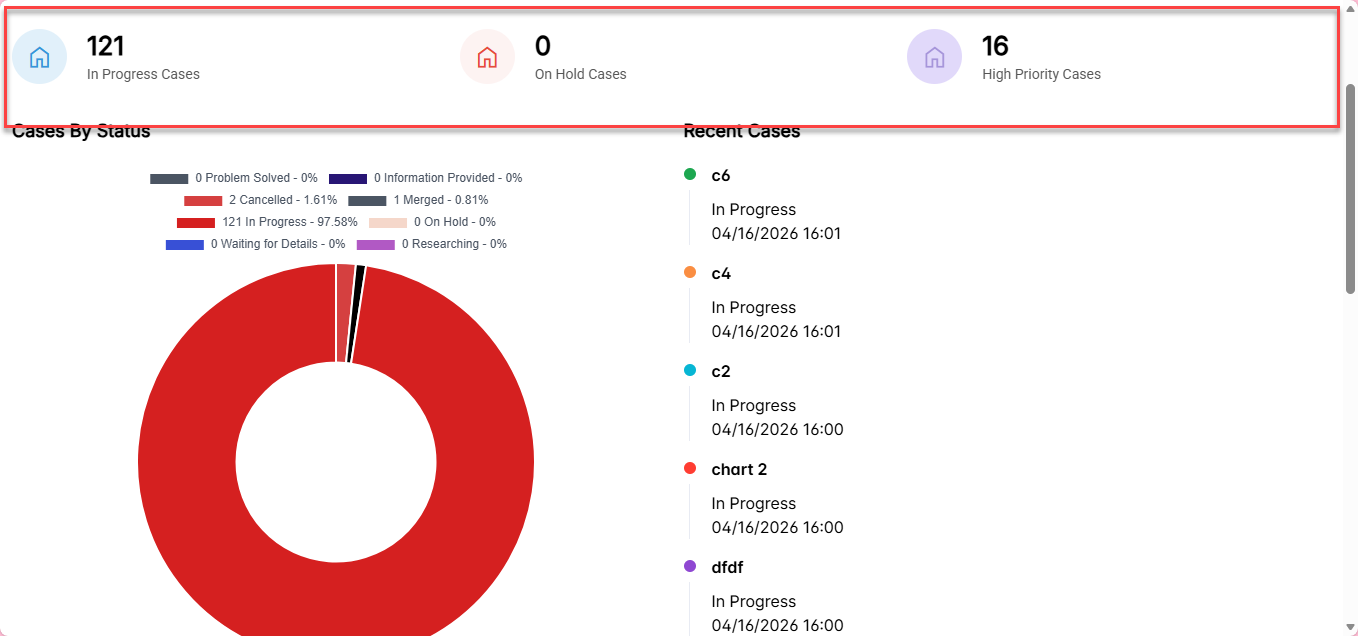Click the 16 High Priority Cases count
1358x636 pixels.
(x=995, y=46)
